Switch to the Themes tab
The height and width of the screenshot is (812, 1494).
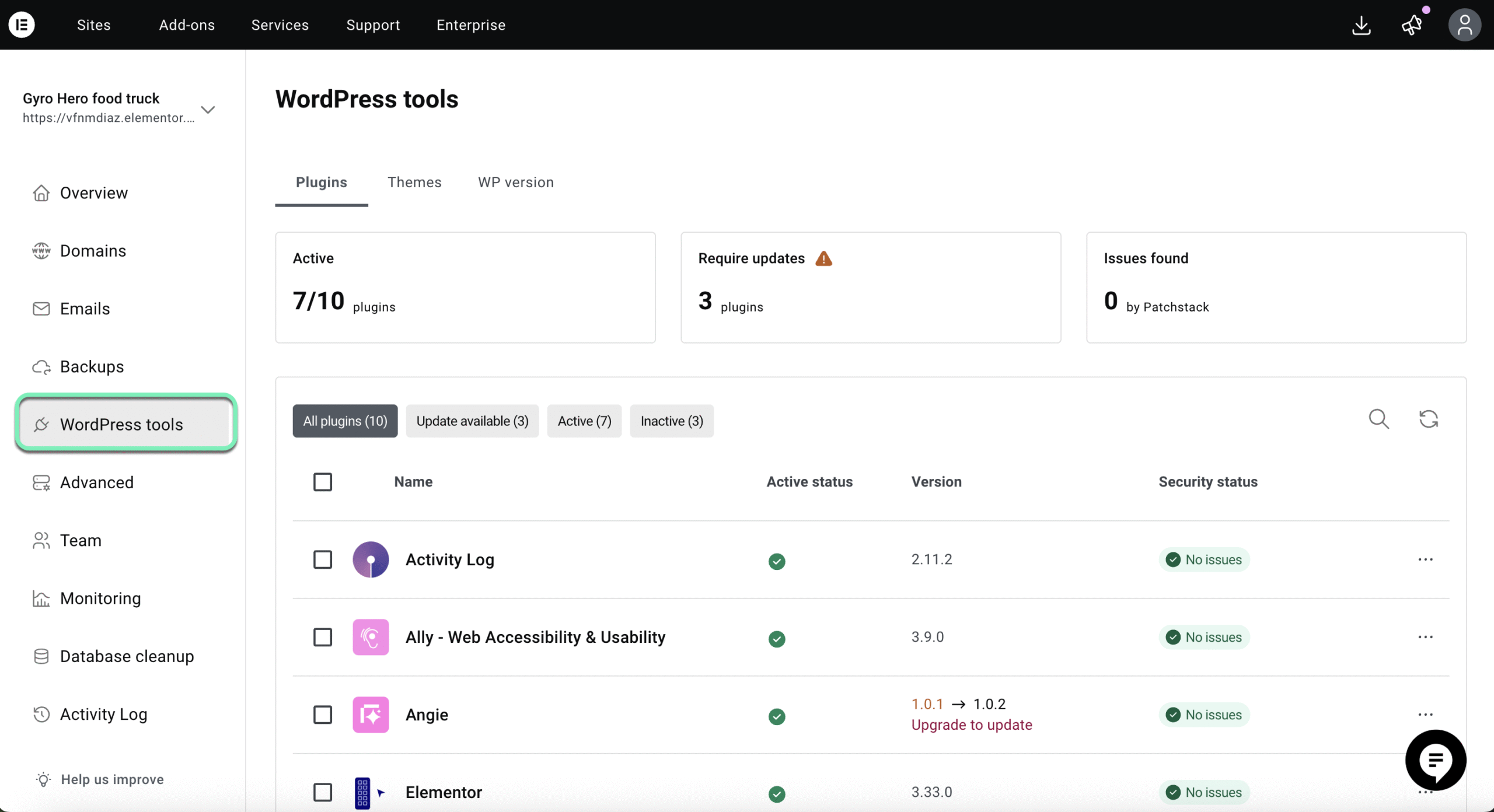(414, 182)
